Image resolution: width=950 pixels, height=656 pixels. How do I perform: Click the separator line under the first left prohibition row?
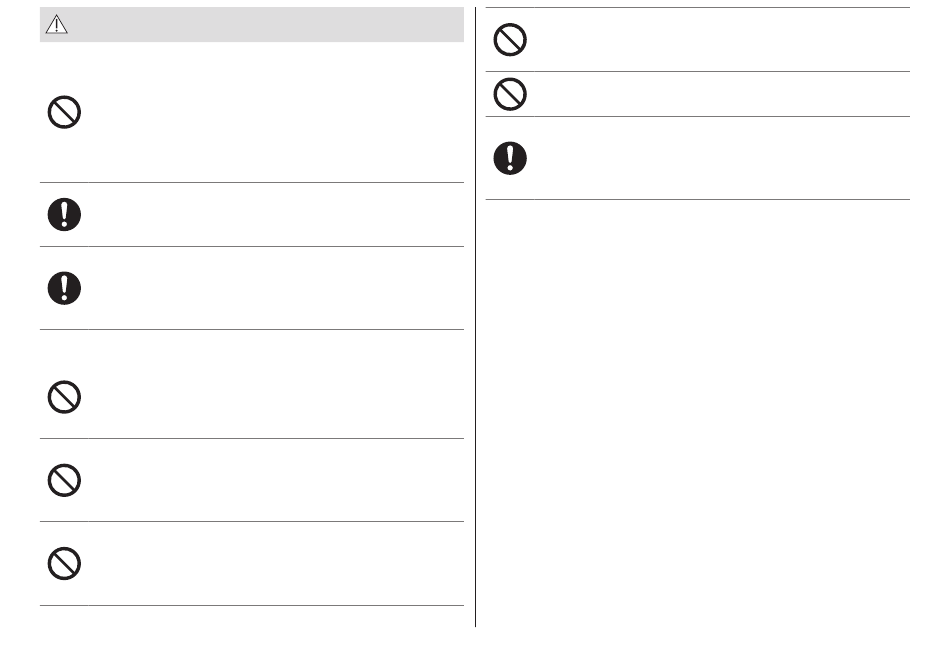click(252, 182)
